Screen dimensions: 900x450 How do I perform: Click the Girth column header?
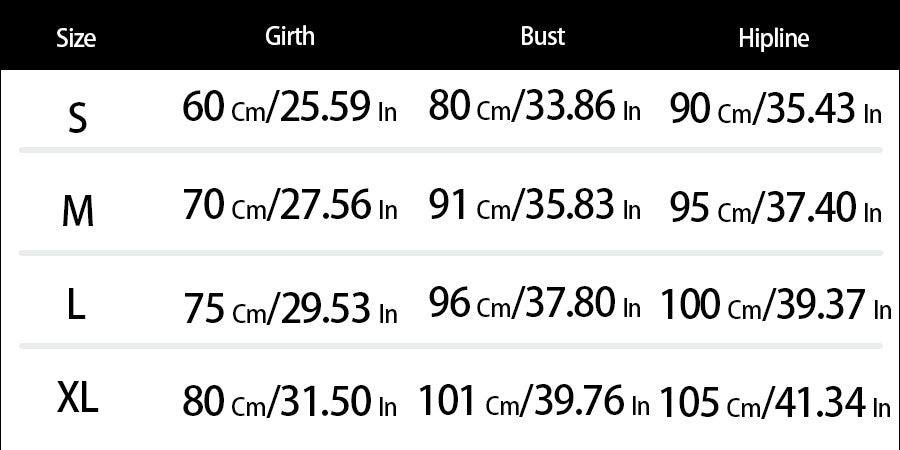click(x=290, y=36)
